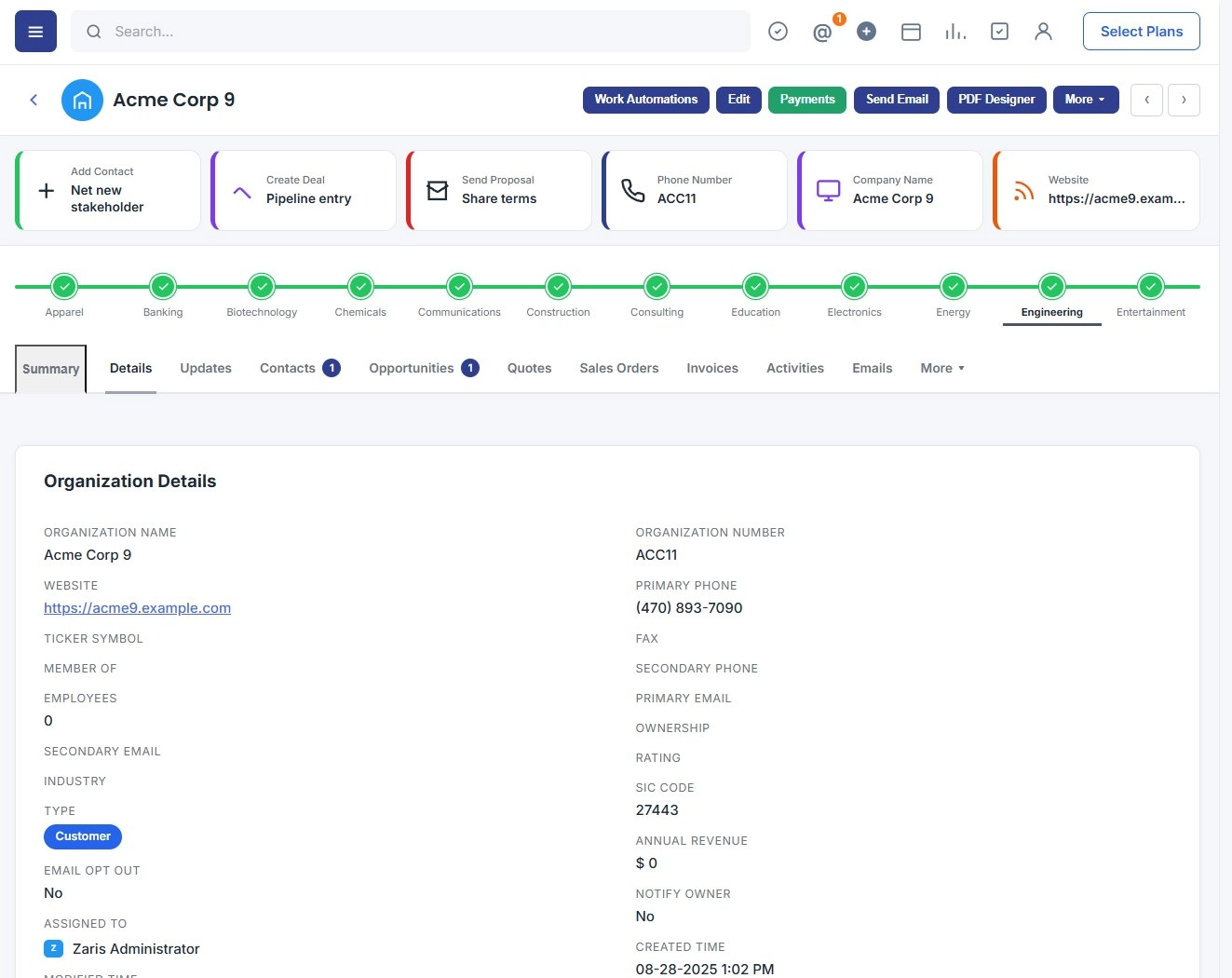
Task: Click the phone icon on Phone Number card
Action: pos(633,190)
